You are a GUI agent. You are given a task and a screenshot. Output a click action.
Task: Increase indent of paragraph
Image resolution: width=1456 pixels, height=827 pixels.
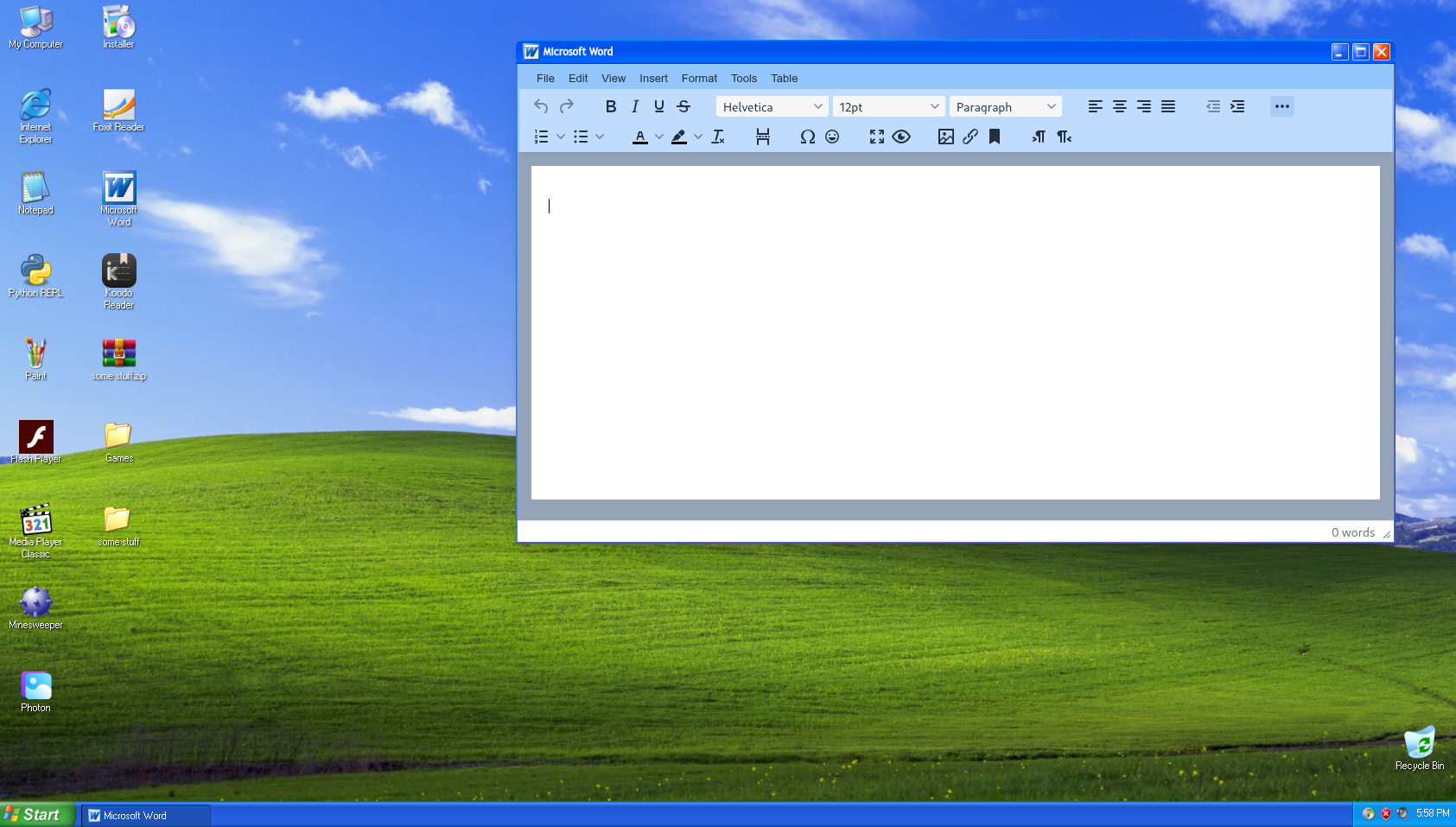point(1237,106)
